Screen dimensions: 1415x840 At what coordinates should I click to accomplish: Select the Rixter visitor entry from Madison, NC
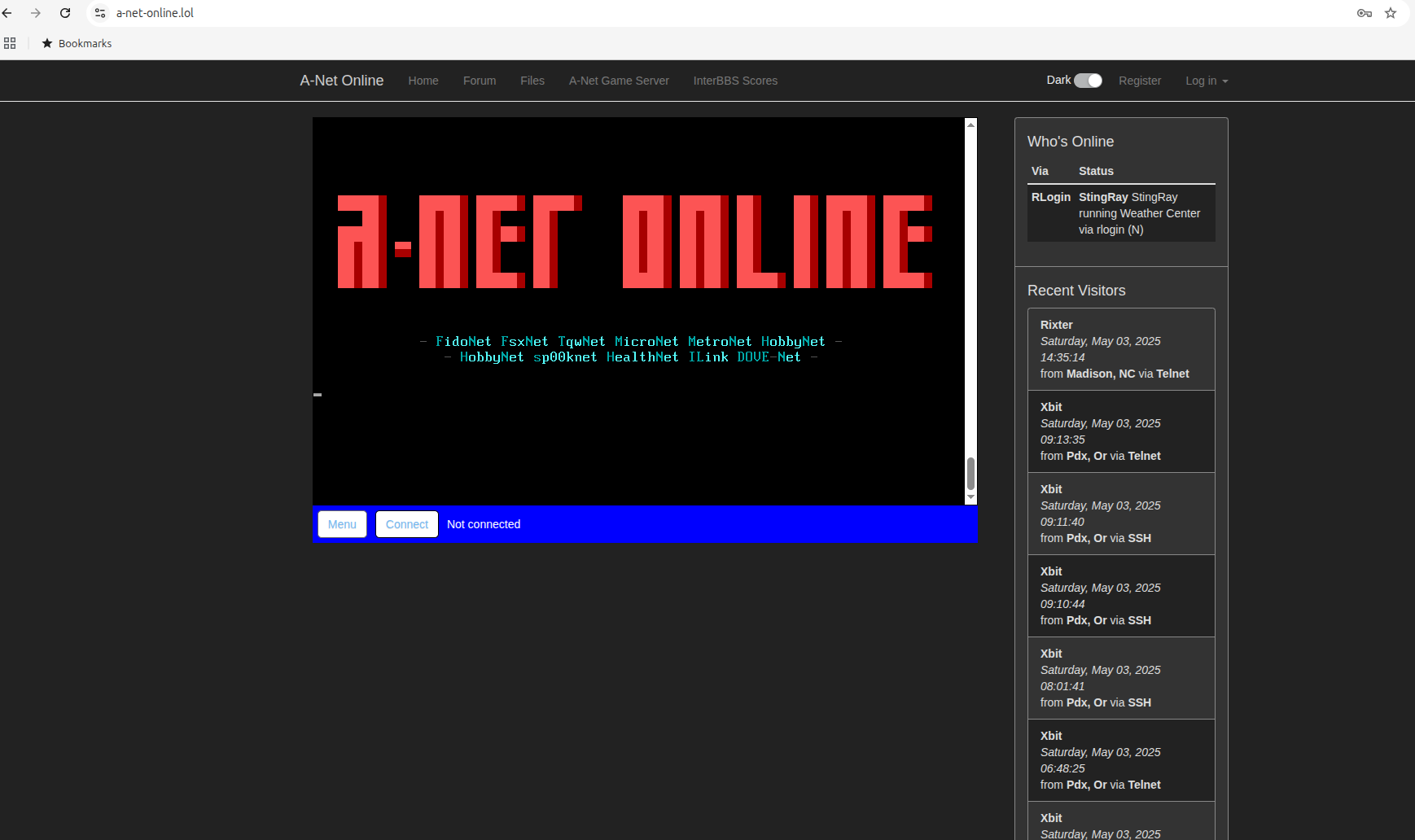[1121, 349]
